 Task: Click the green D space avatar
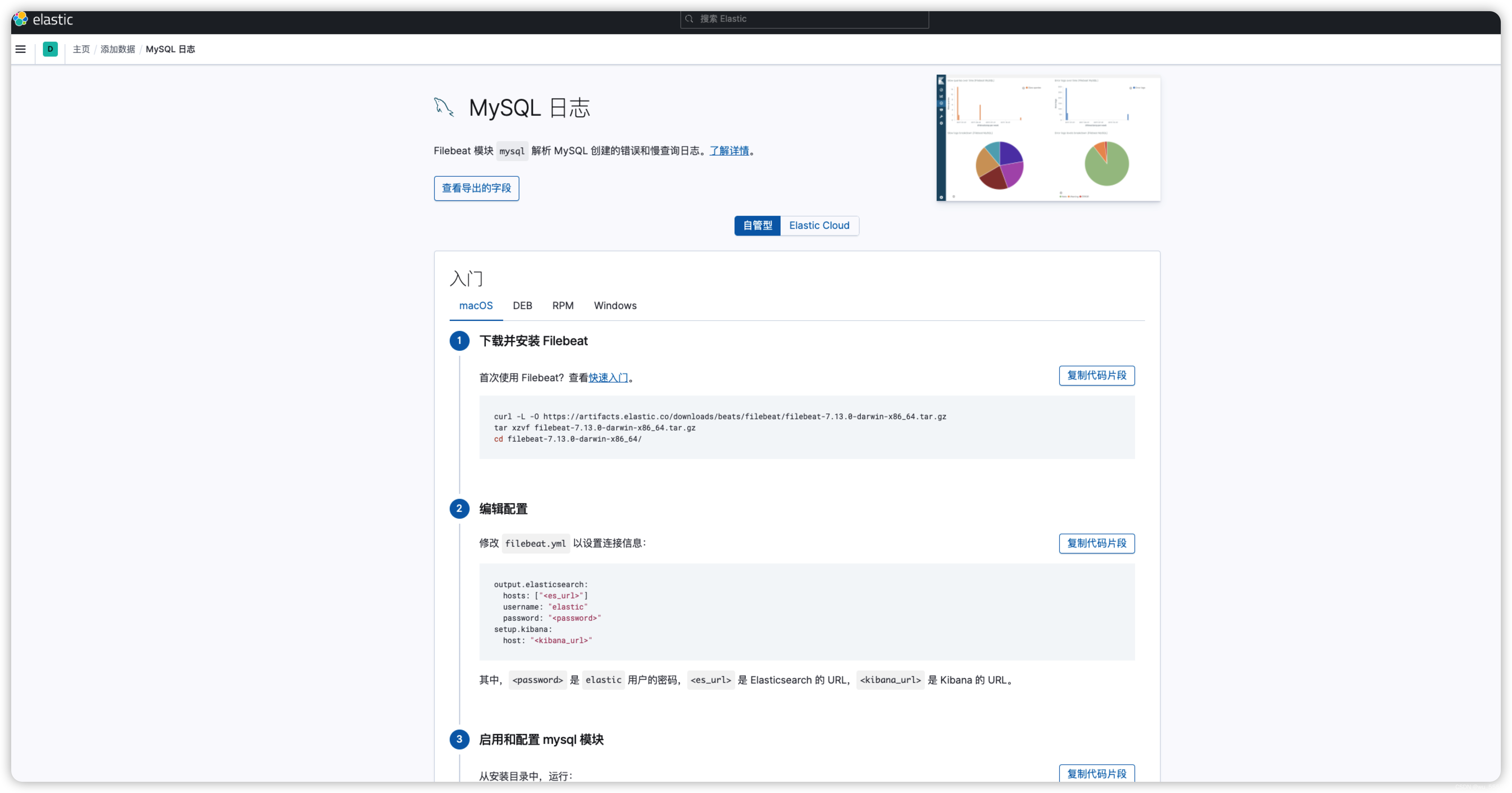click(50, 49)
